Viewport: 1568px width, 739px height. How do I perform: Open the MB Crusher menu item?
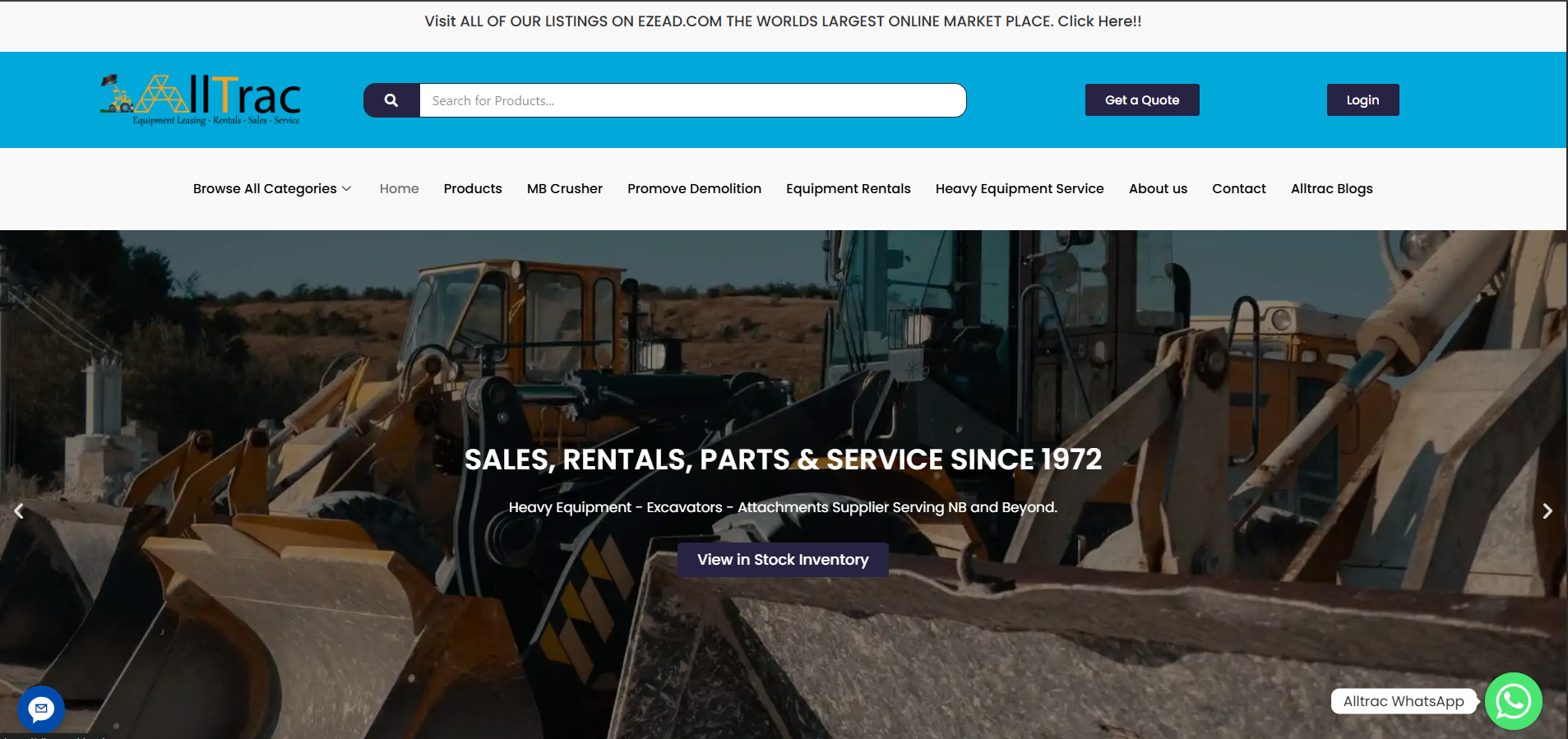coord(565,189)
